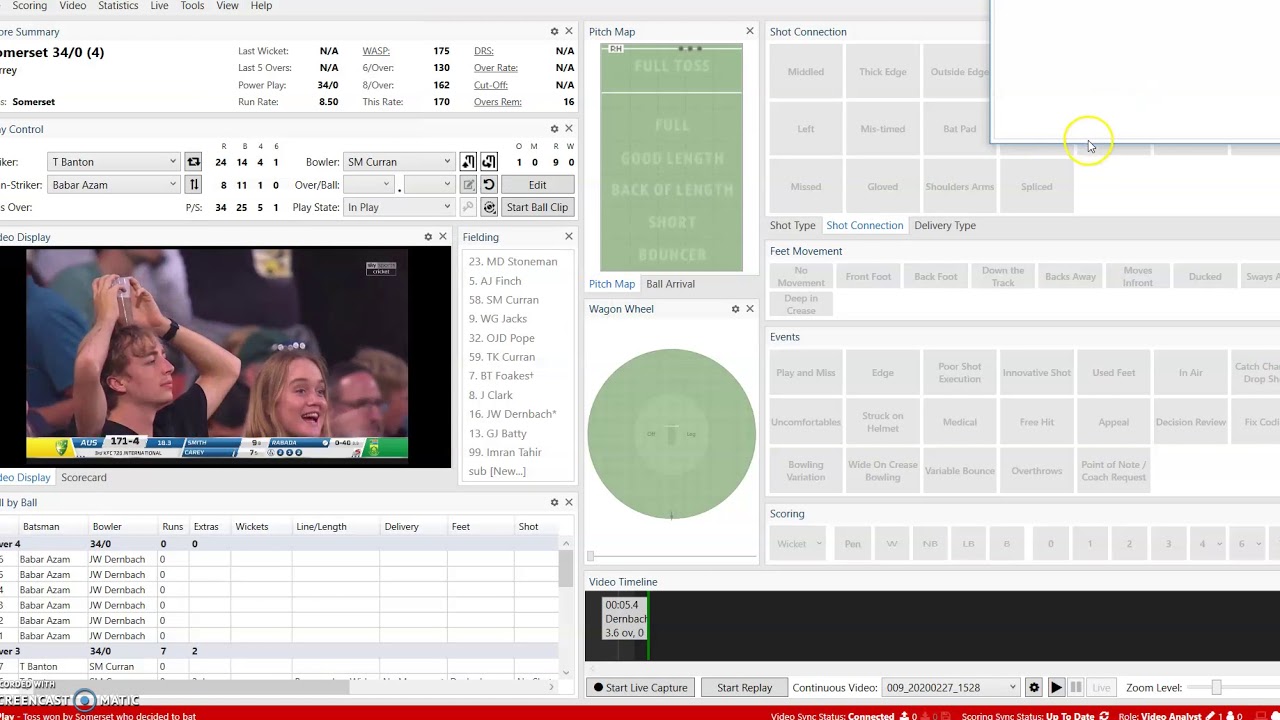Screen dimensions: 1280x720
Task: Select fielder 99. Imran Tahir in Fielding list
Action: pyautogui.click(x=505, y=452)
